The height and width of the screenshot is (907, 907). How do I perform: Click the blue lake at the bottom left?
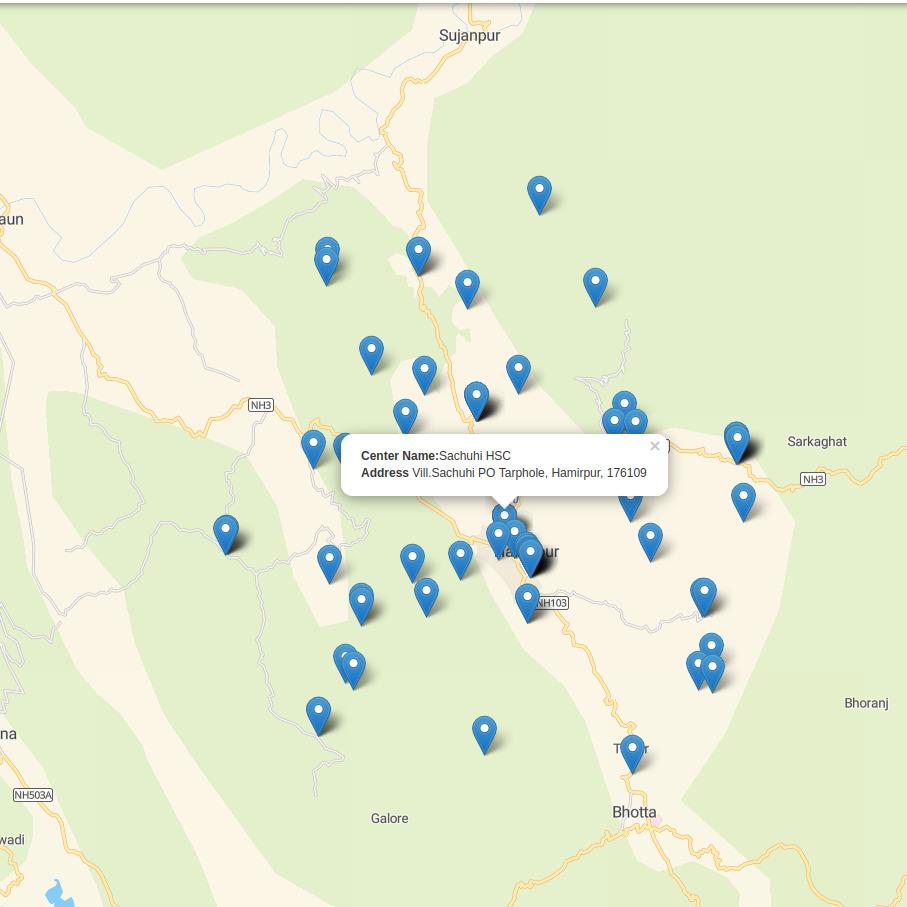[x=59, y=893]
